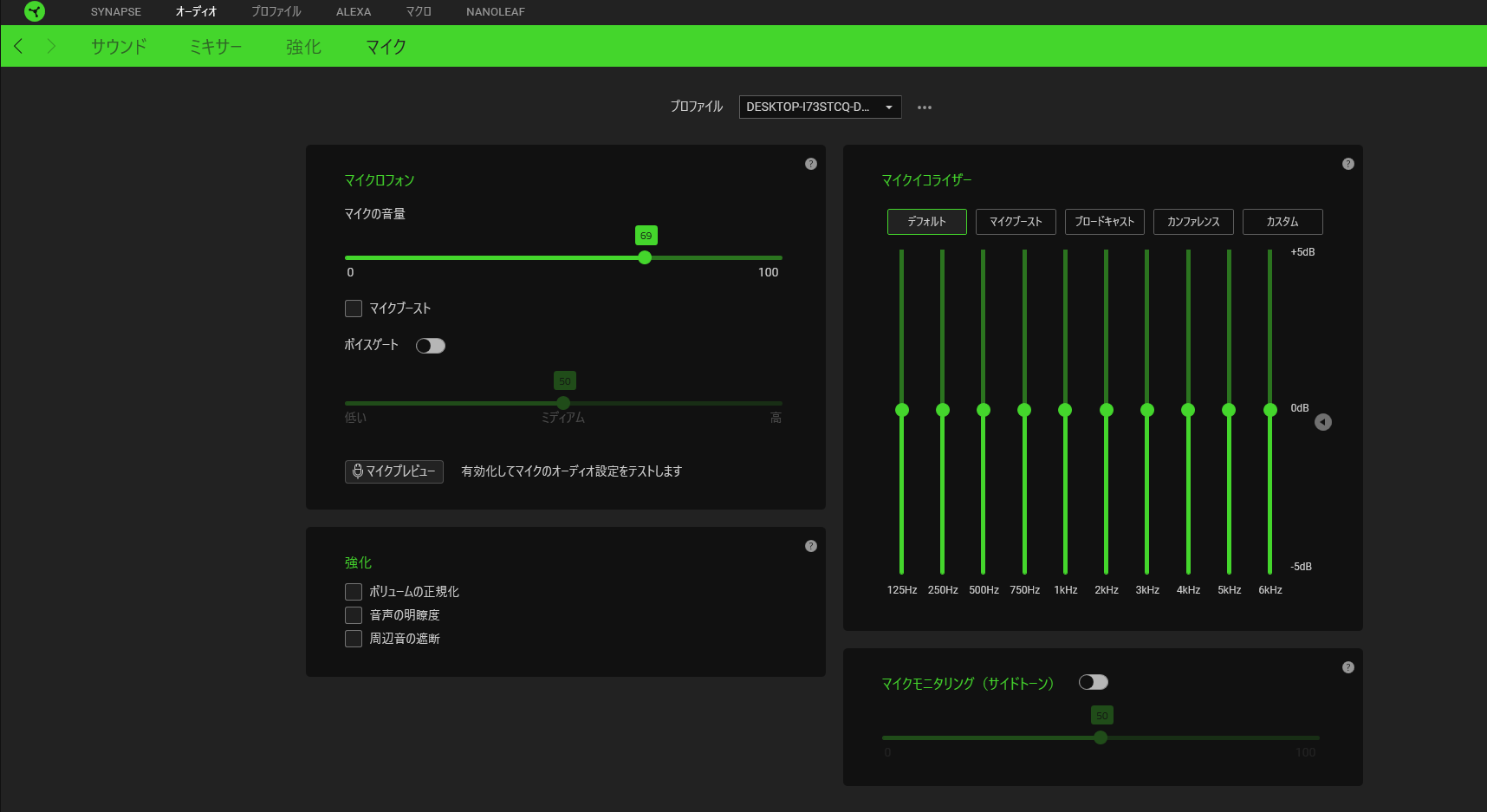Select the カンファレンス equalizer preset
This screenshot has height=812, width=1487.
tap(1193, 222)
